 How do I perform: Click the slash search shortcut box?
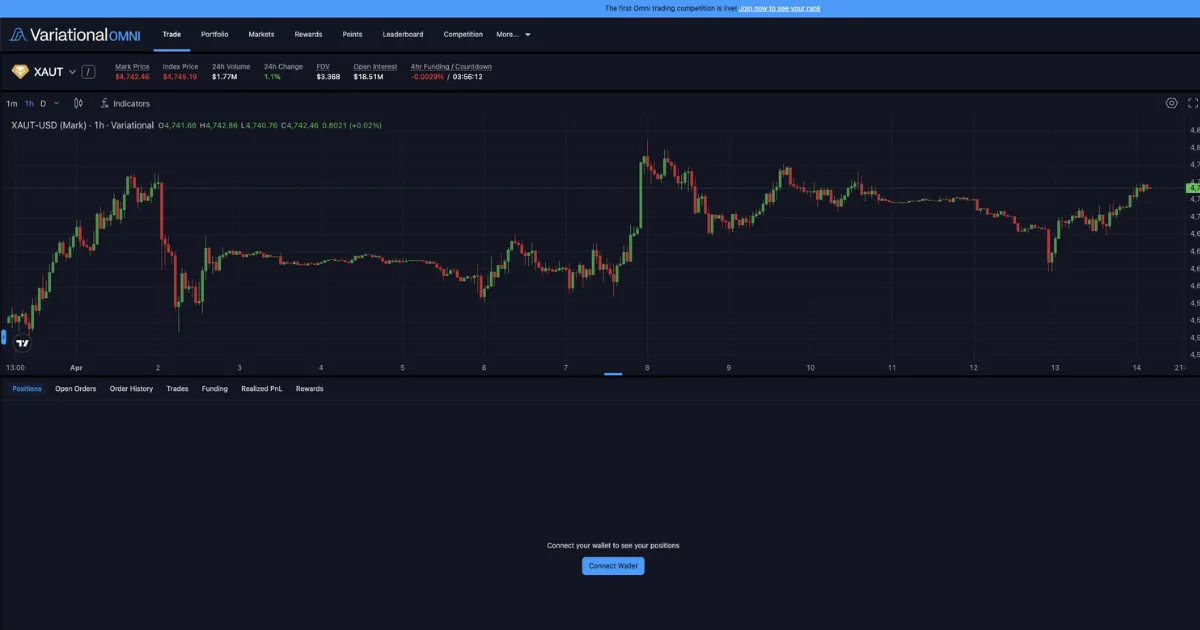pos(89,72)
